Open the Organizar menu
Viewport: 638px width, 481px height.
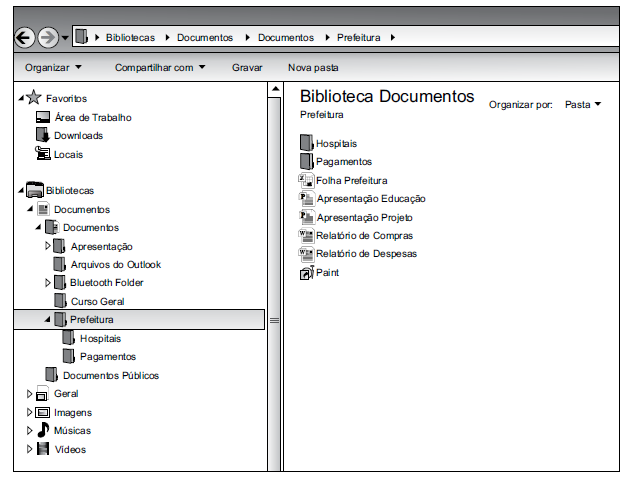[x=53, y=68]
